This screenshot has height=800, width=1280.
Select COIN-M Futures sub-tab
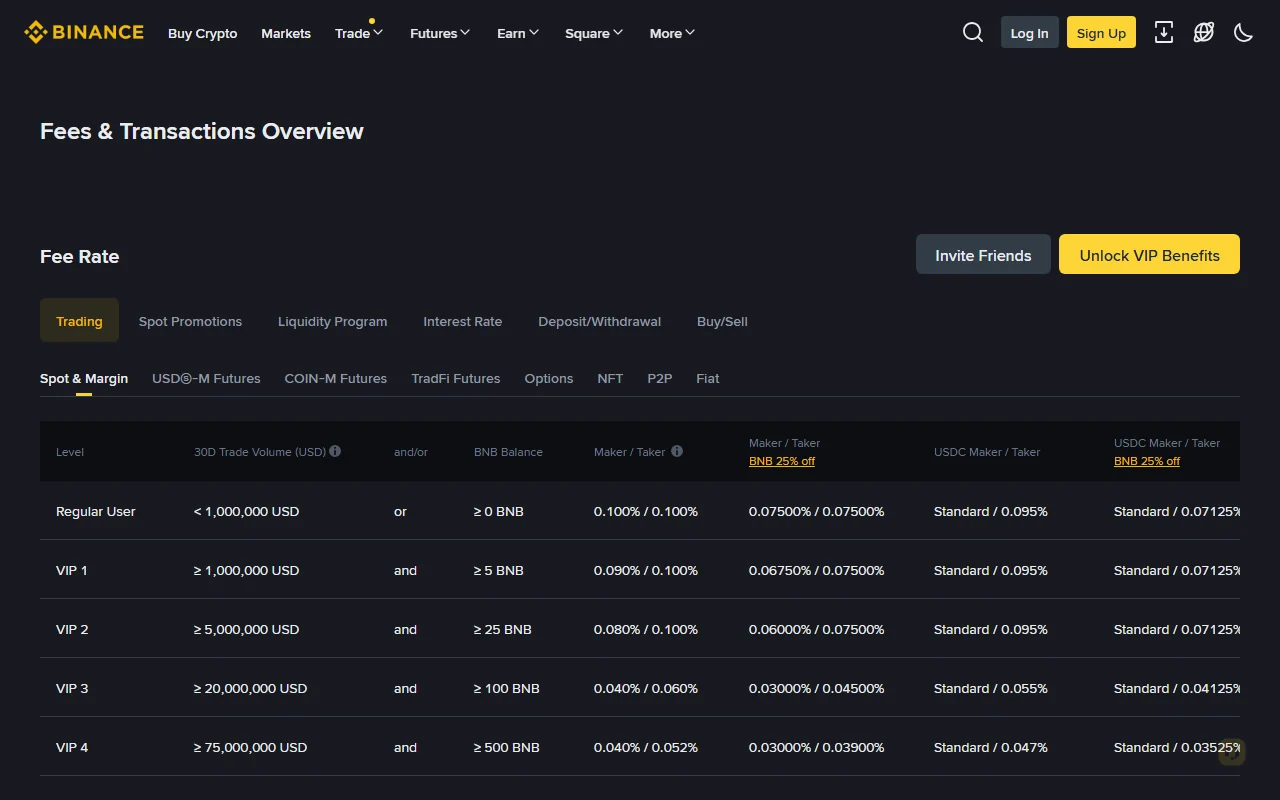(335, 378)
